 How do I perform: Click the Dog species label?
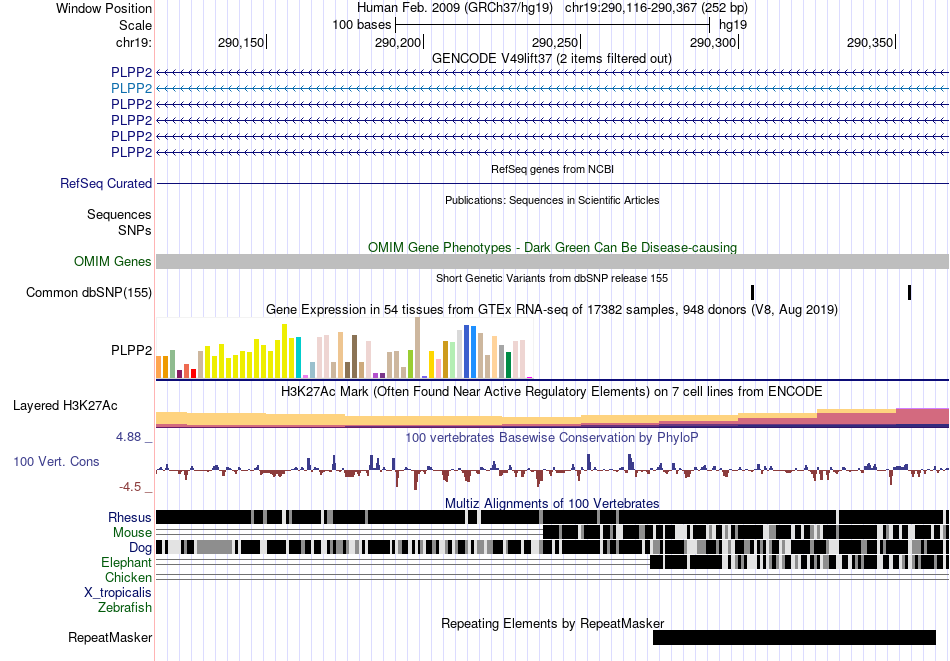[x=140, y=548]
